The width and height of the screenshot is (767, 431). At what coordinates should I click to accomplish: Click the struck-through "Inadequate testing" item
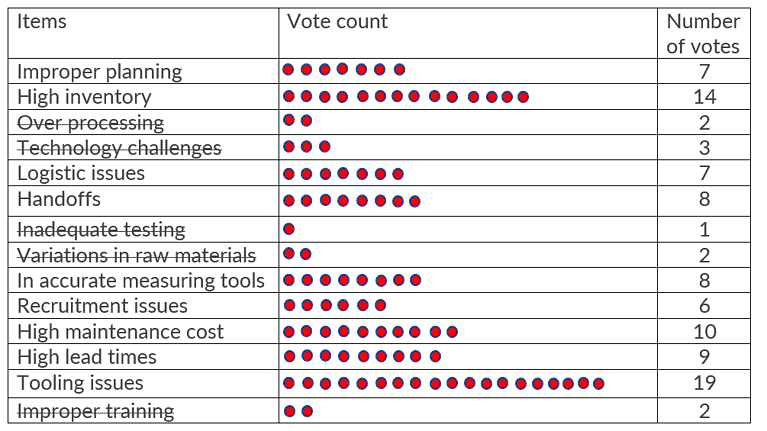[101, 229]
